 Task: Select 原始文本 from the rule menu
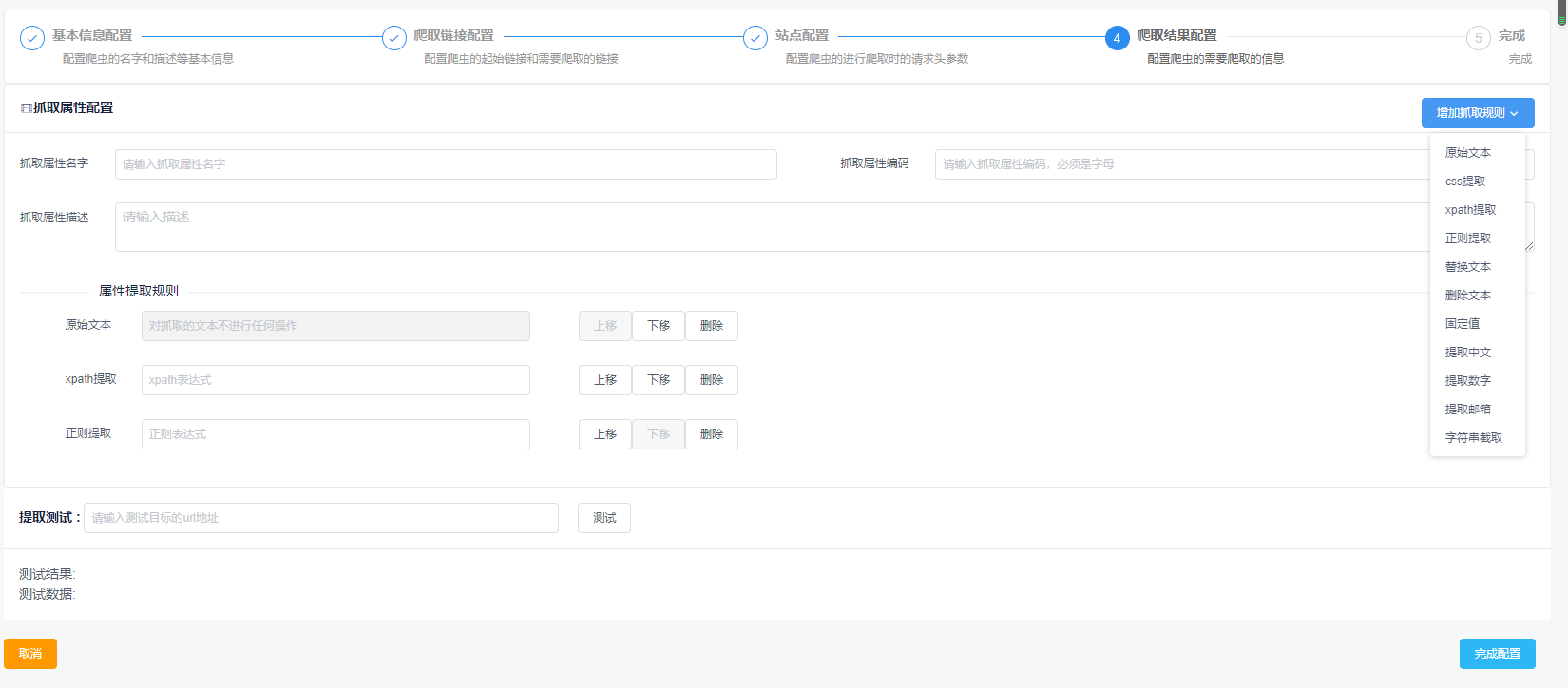point(1478,153)
